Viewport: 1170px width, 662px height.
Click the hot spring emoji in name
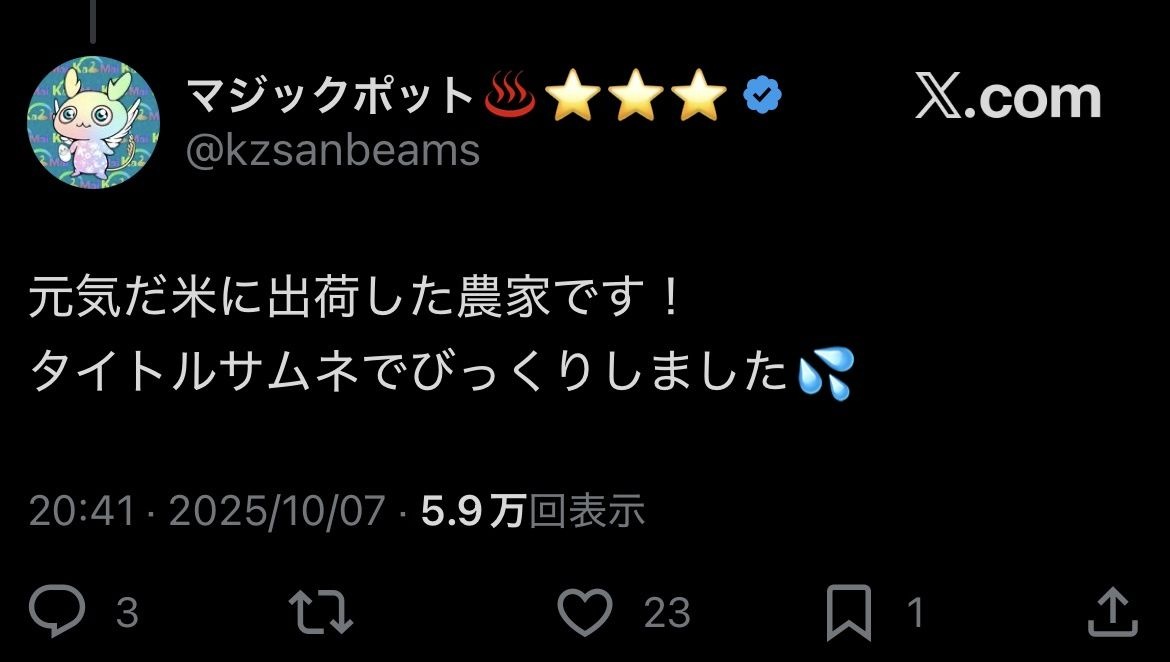pos(510,96)
